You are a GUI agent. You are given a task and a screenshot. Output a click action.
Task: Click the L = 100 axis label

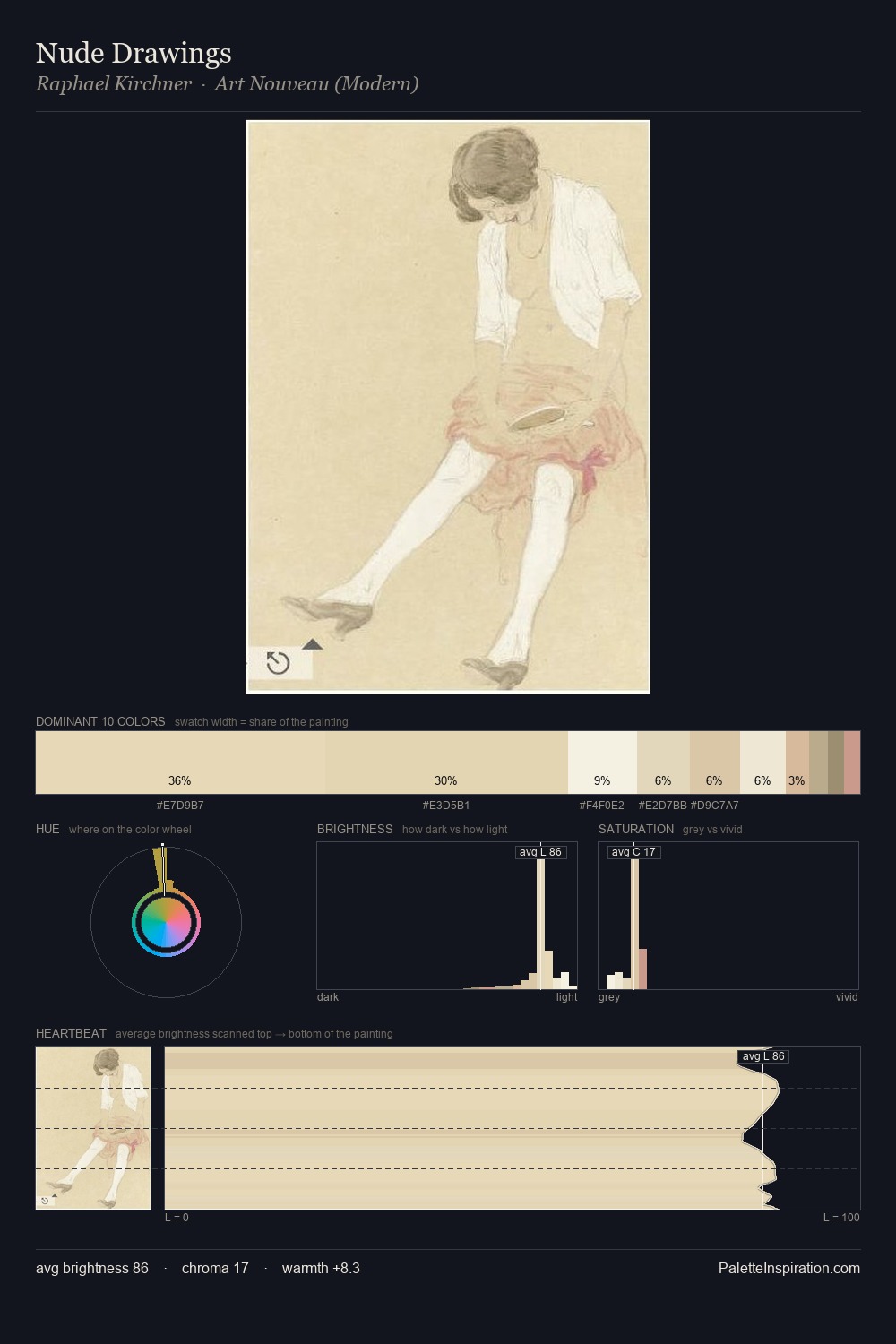point(841,1218)
